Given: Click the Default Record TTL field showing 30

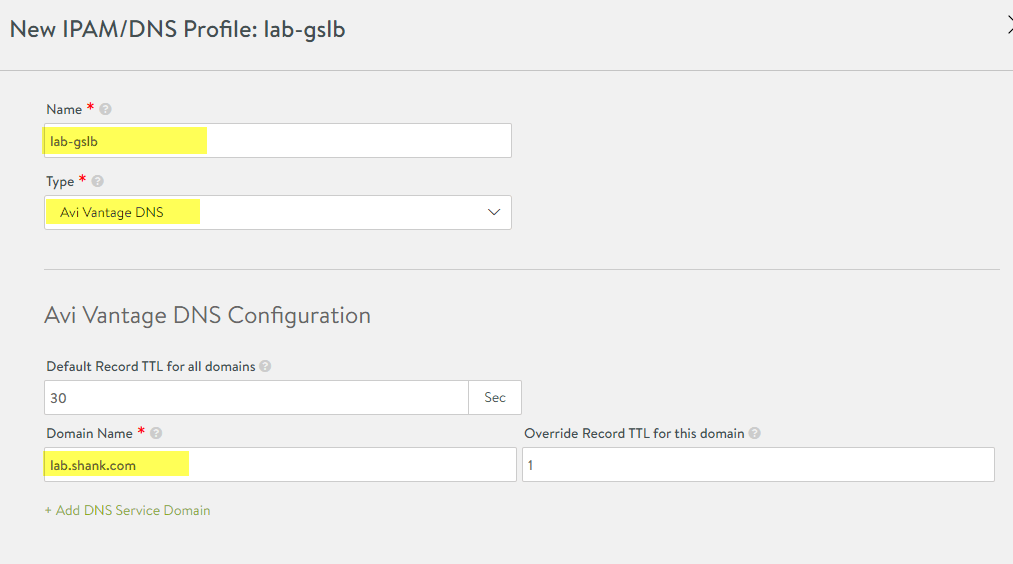Looking at the screenshot, I should (256, 397).
